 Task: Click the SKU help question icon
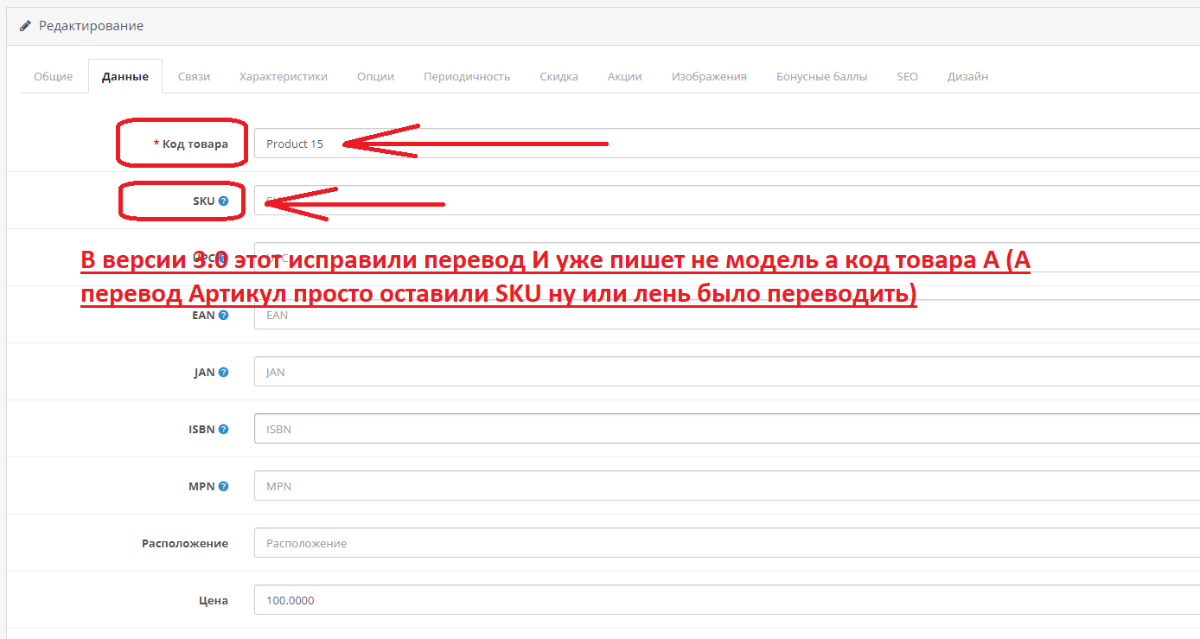(223, 201)
